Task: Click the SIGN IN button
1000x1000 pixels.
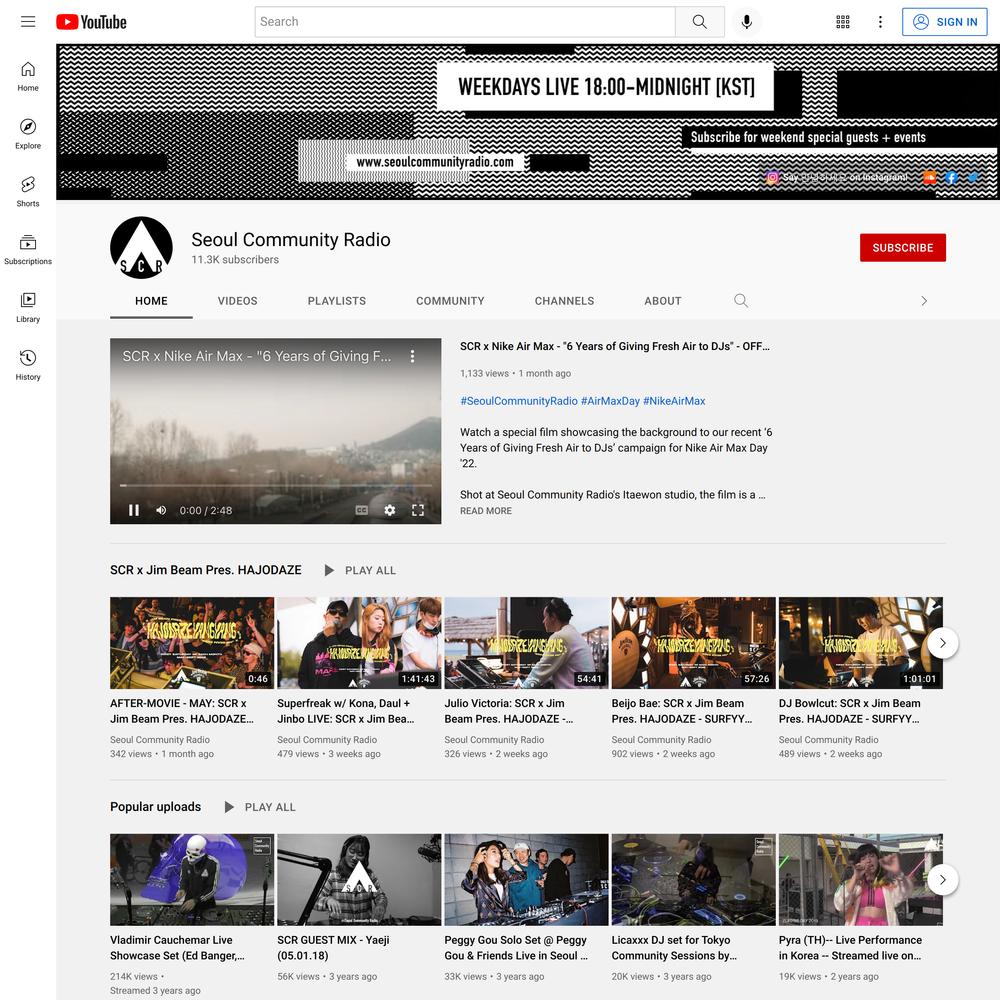Action: pos(945,22)
